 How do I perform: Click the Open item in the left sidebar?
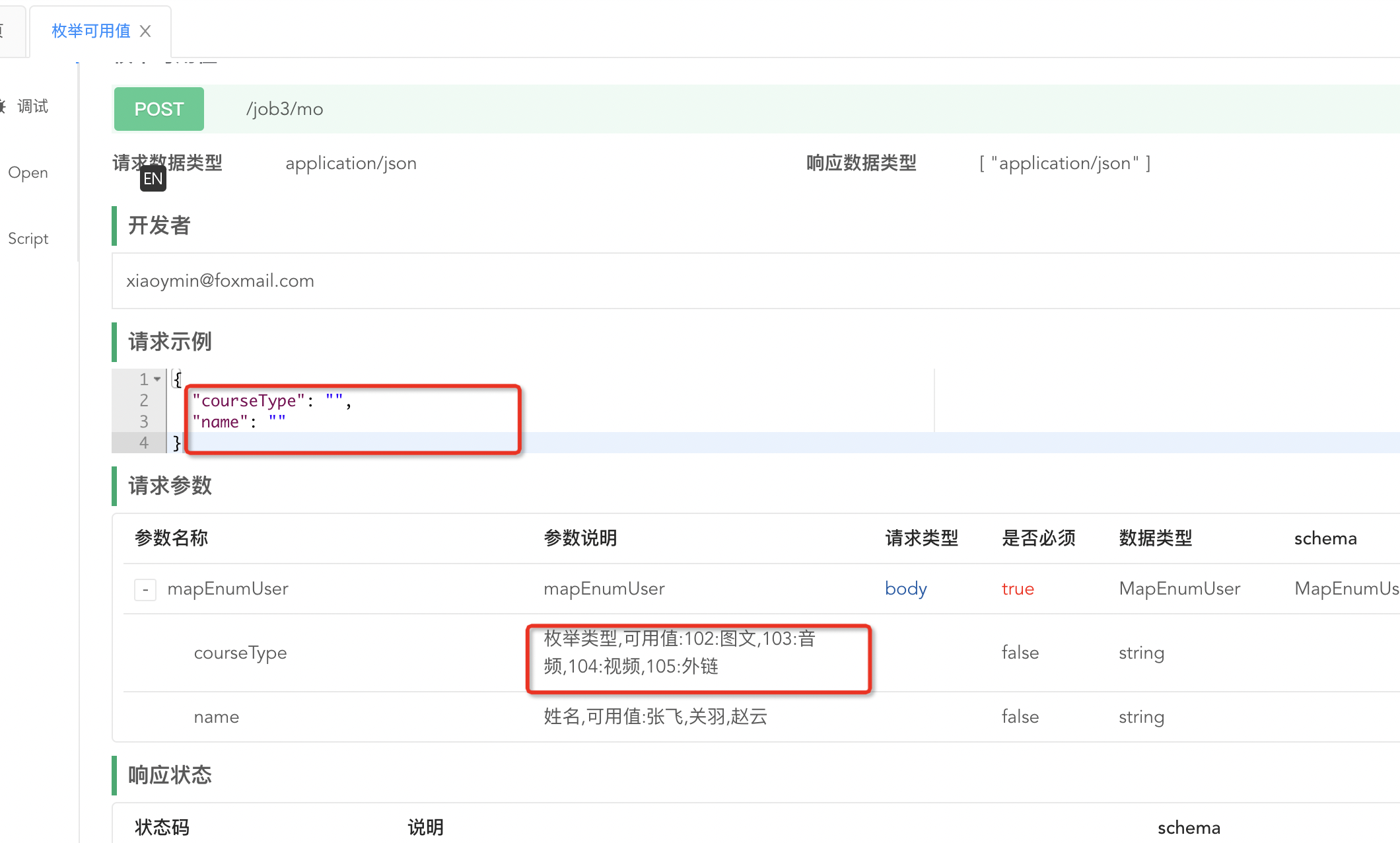click(x=28, y=172)
